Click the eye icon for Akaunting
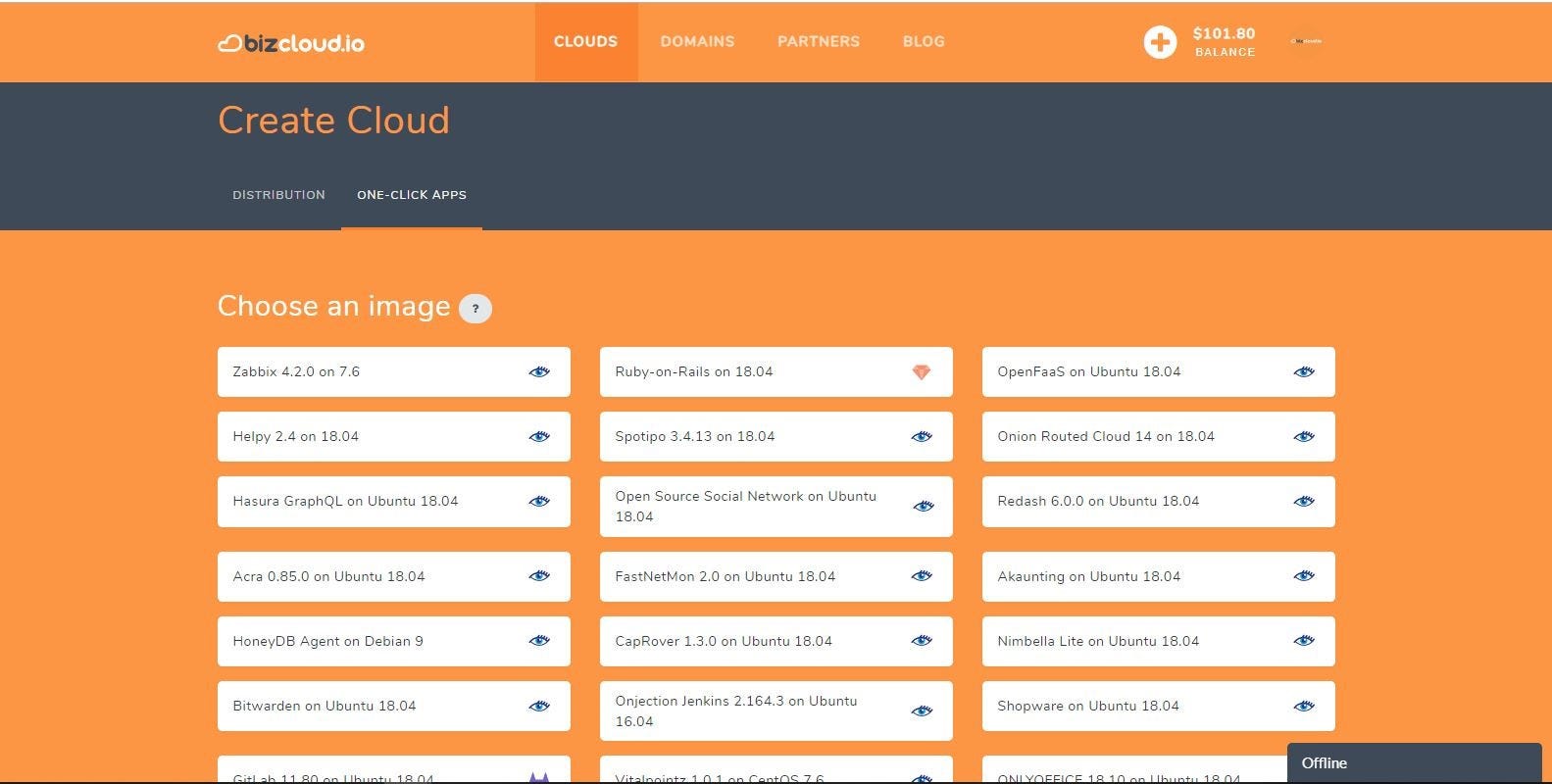1552x784 pixels. click(x=1304, y=576)
